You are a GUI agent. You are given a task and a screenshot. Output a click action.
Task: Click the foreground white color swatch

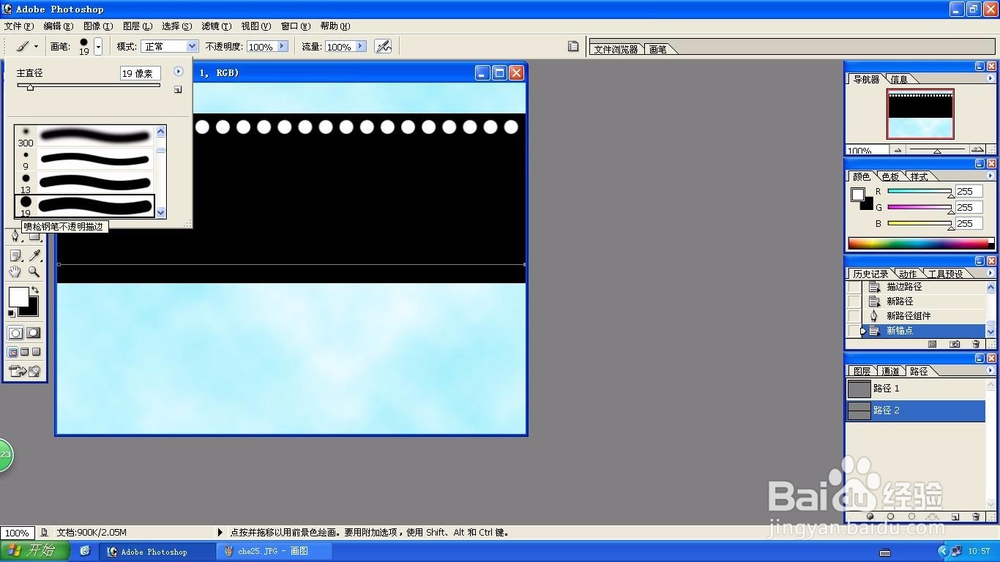pos(18,297)
